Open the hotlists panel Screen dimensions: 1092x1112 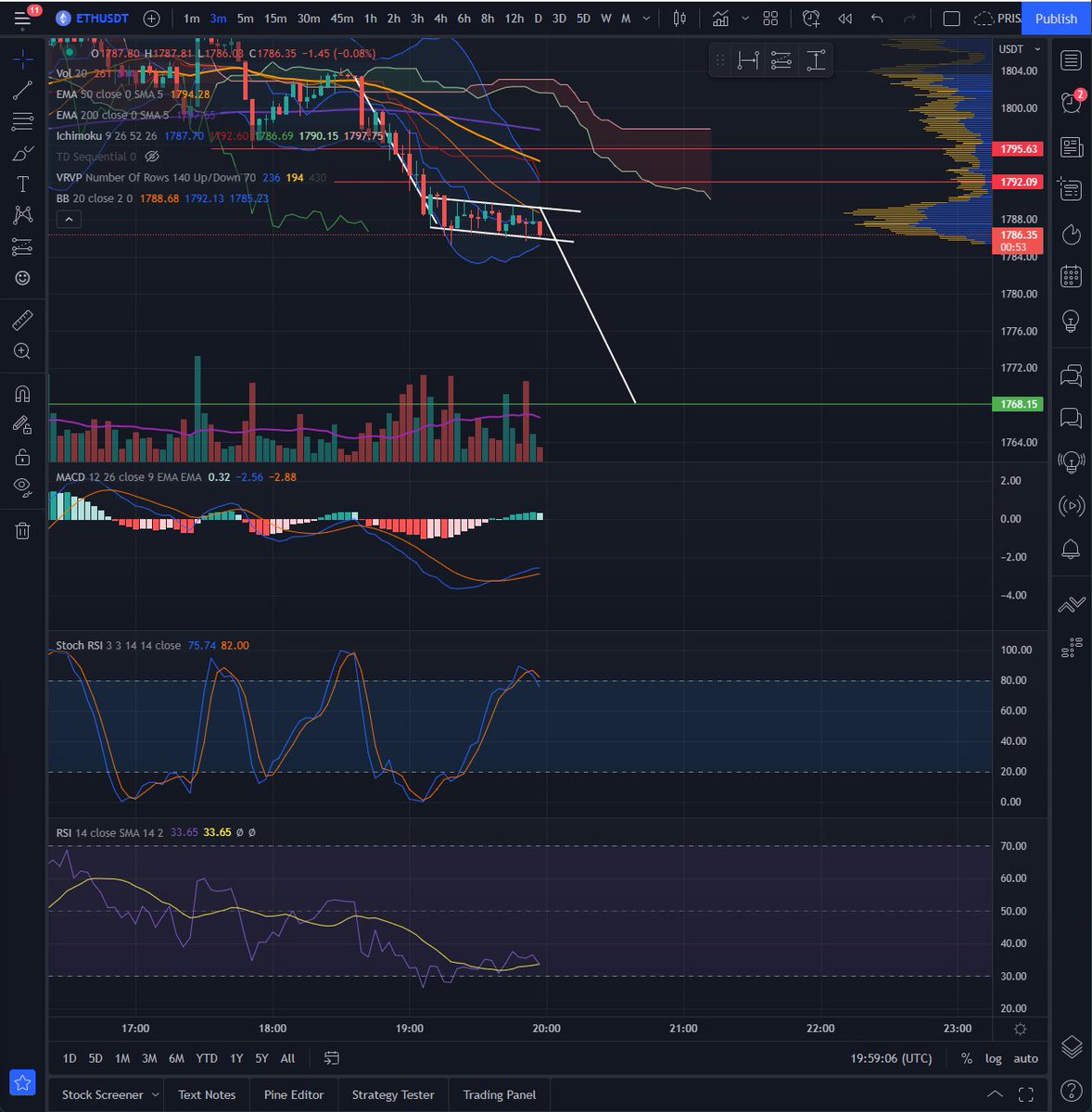click(1071, 234)
